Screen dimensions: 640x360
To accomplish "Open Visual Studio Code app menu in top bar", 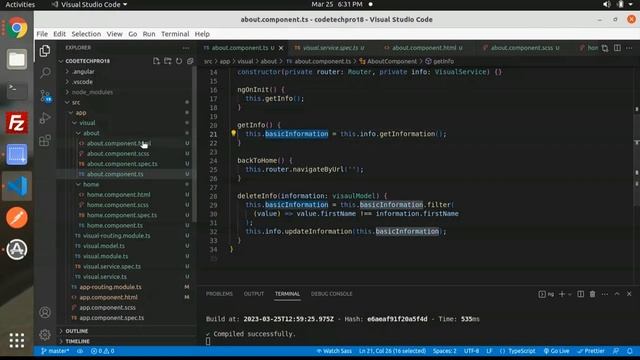I will tap(90, 4).
